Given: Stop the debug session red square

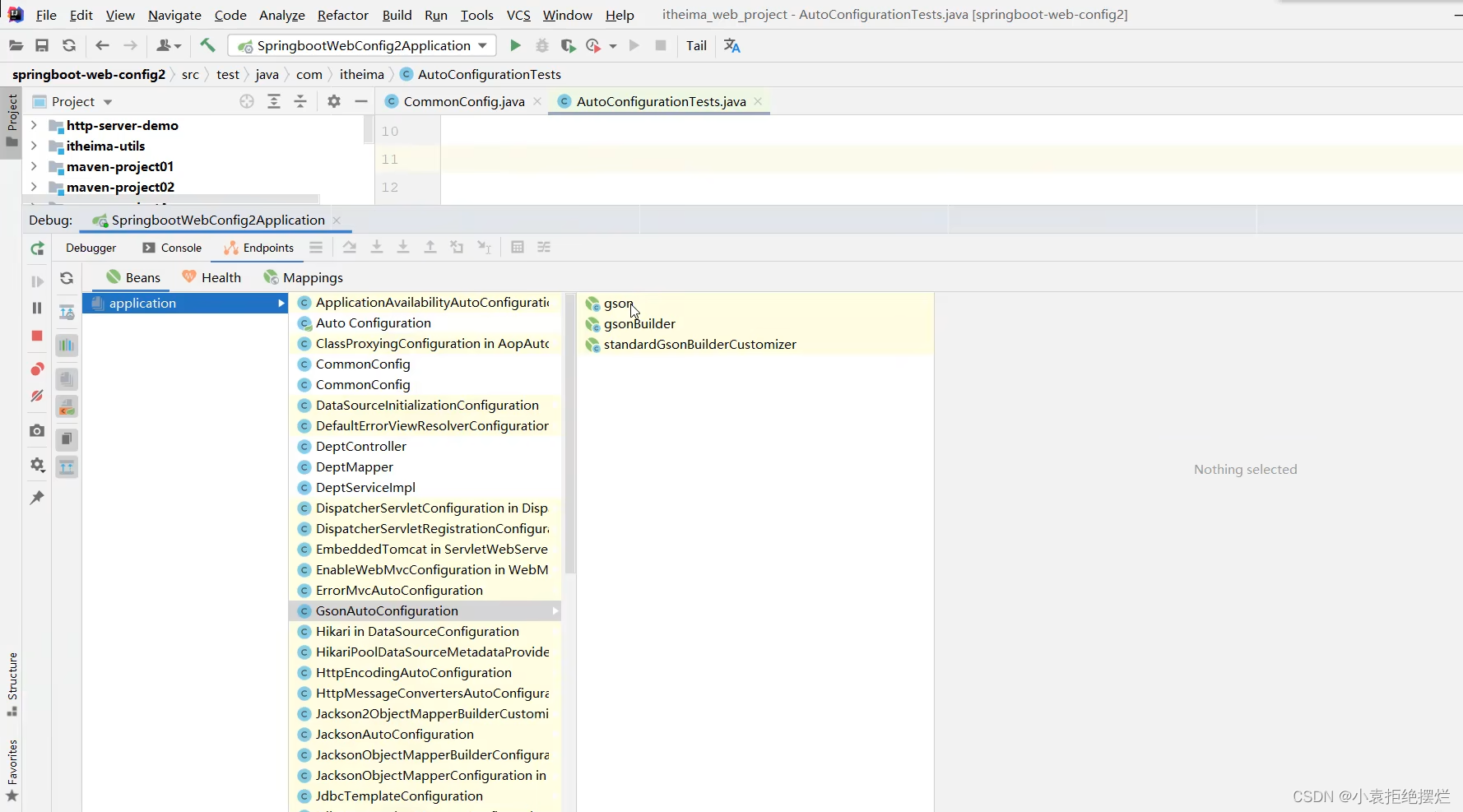Looking at the screenshot, I should point(37,336).
